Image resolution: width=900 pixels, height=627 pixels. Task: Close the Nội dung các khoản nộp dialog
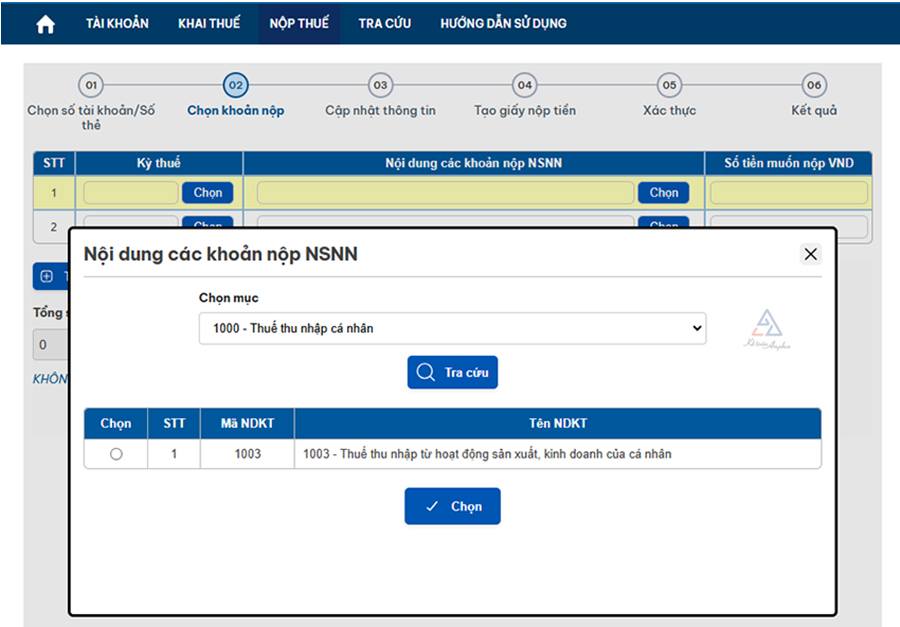pyautogui.click(x=810, y=254)
